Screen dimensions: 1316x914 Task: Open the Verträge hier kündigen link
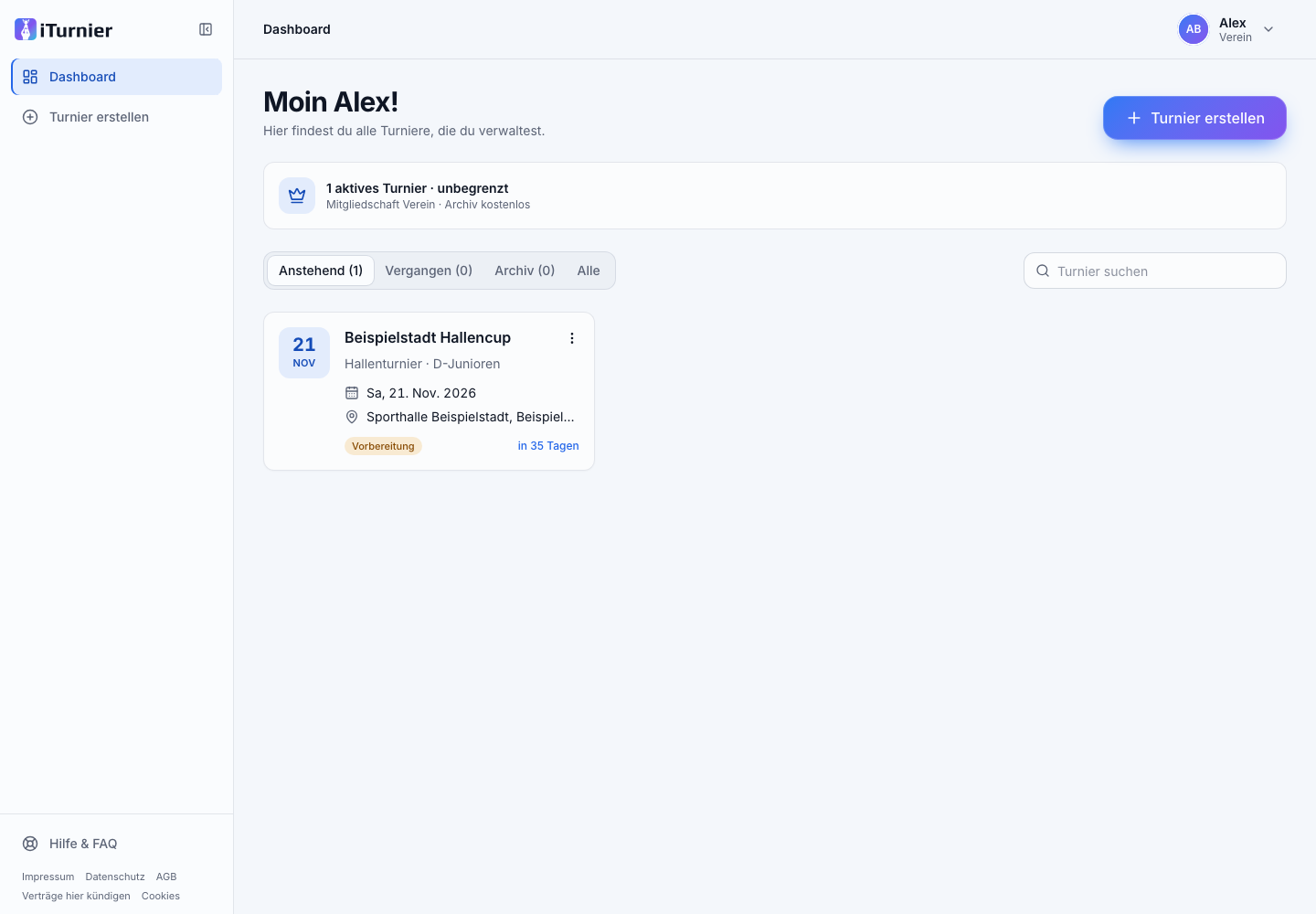[x=76, y=896]
